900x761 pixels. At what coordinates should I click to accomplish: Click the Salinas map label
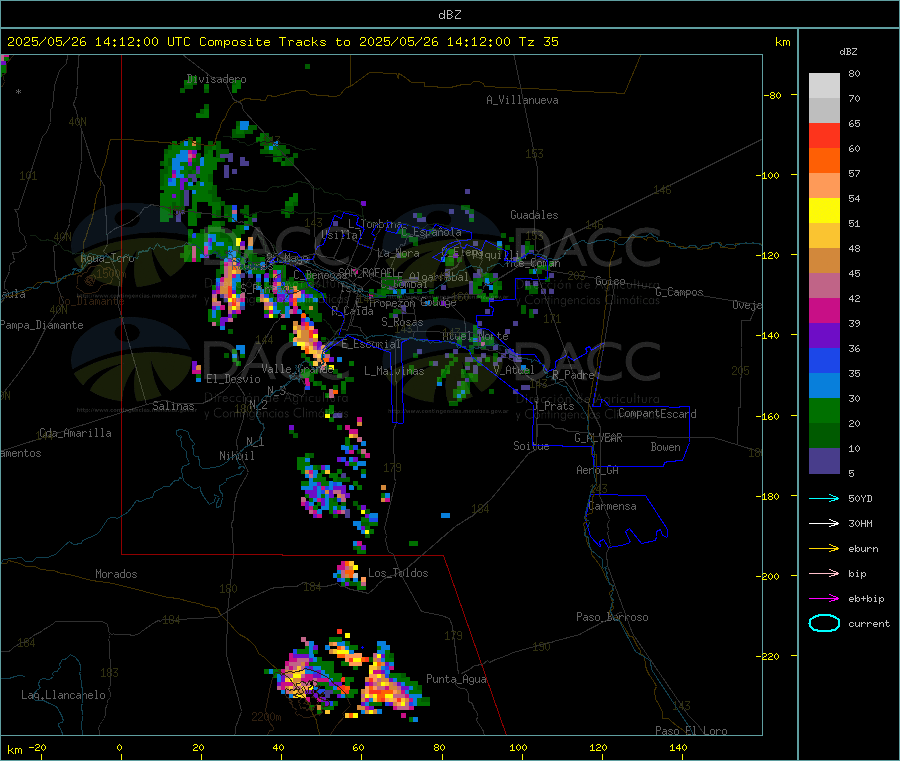(173, 406)
